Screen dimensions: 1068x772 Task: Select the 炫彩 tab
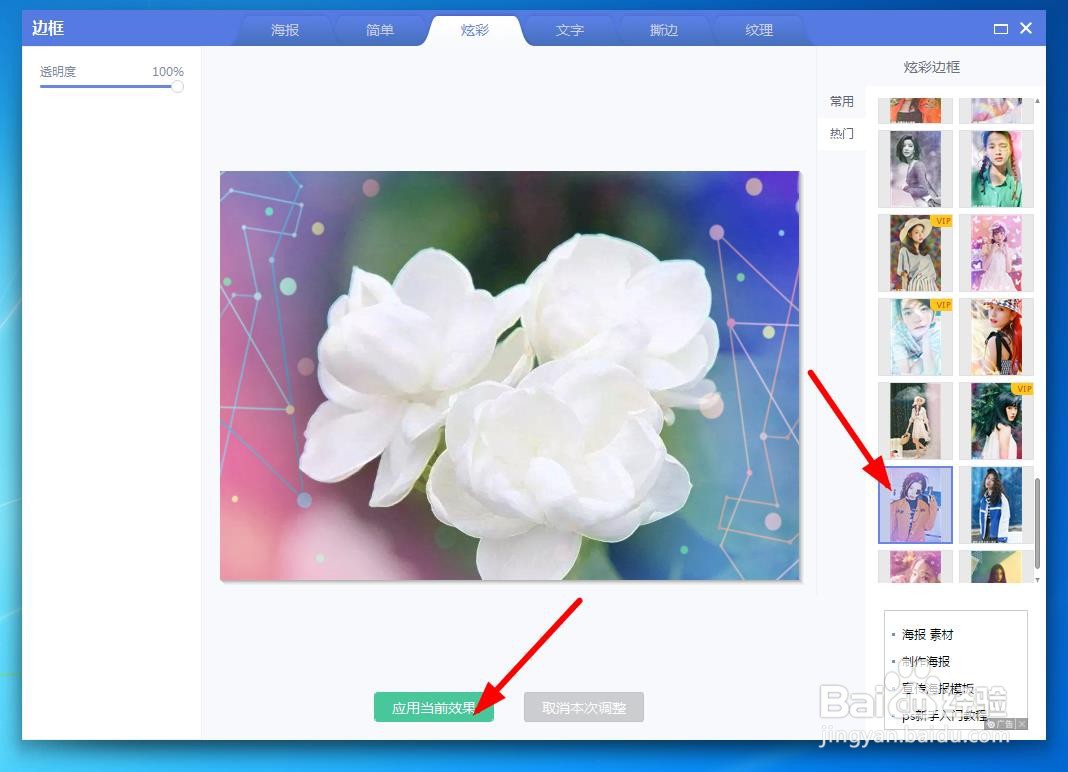pos(475,30)
